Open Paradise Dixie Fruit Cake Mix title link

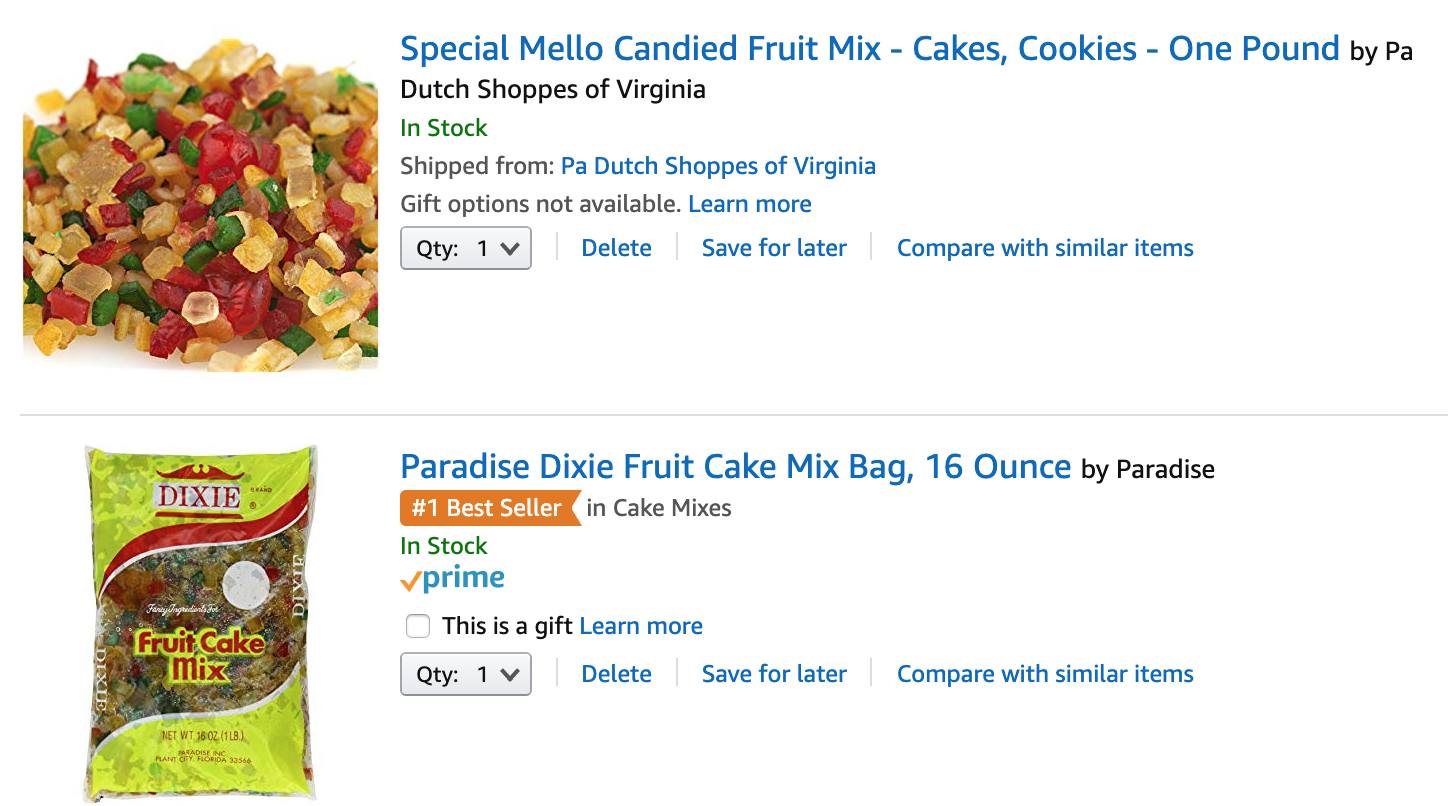[735, 466]
